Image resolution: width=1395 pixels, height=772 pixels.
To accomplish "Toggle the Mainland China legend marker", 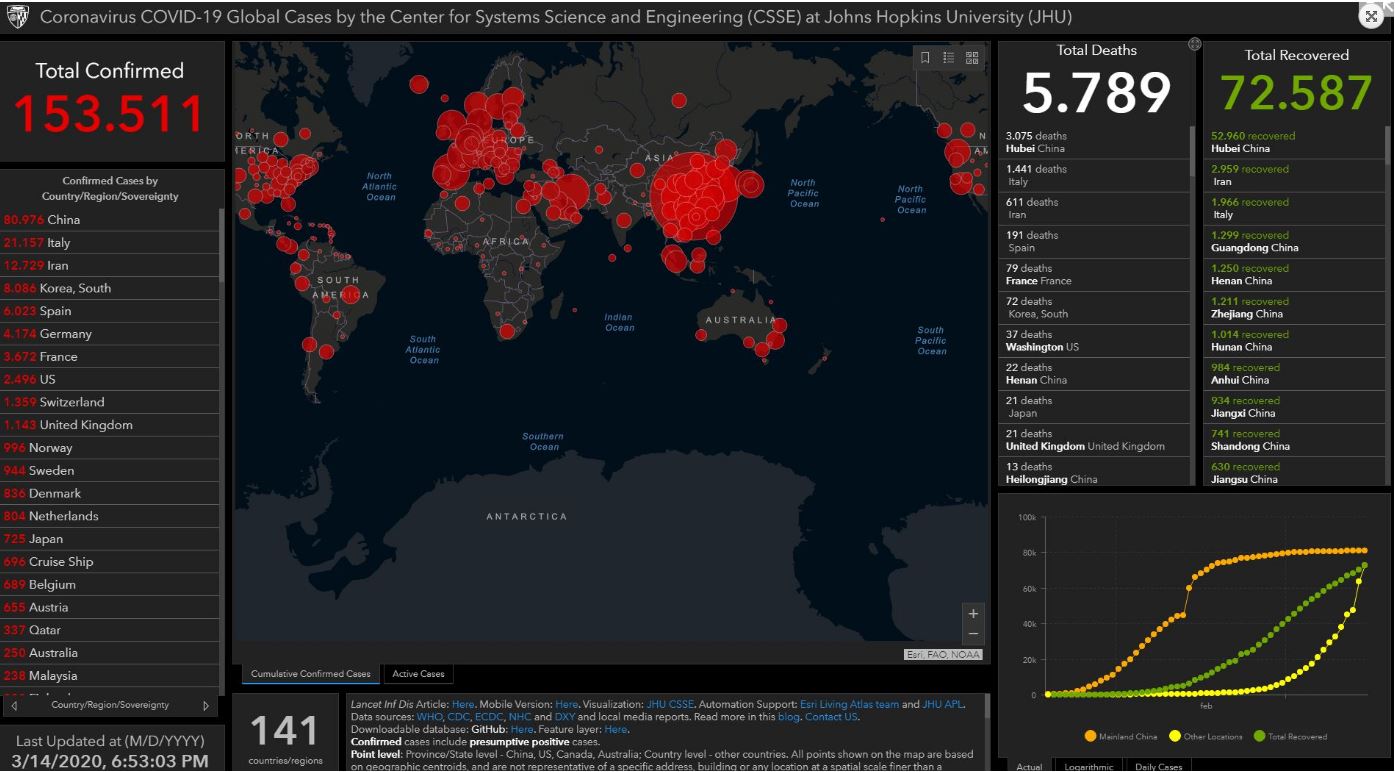I will coord(1089,736).
